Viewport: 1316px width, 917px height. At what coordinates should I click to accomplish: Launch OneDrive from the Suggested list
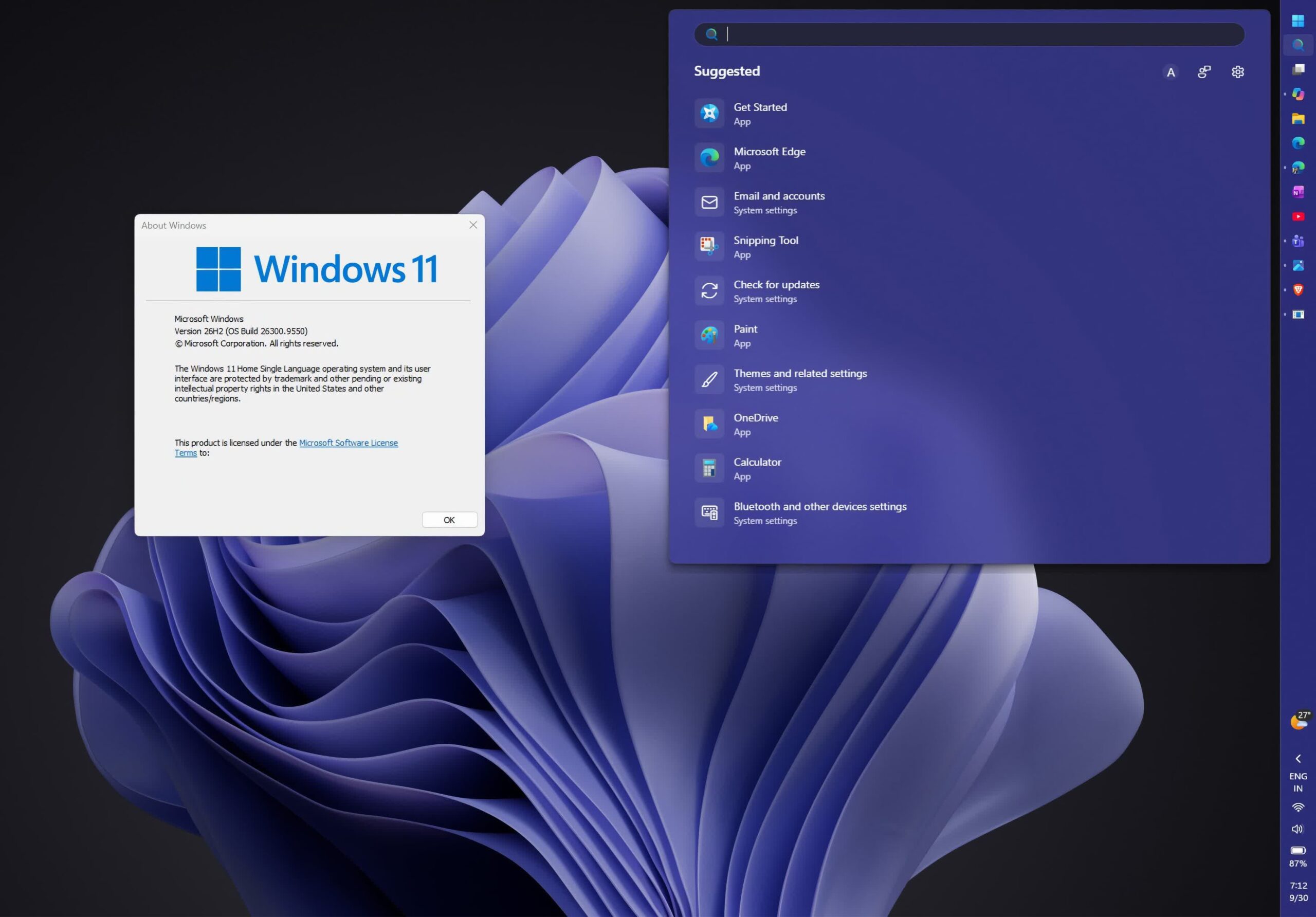point(968,424)
